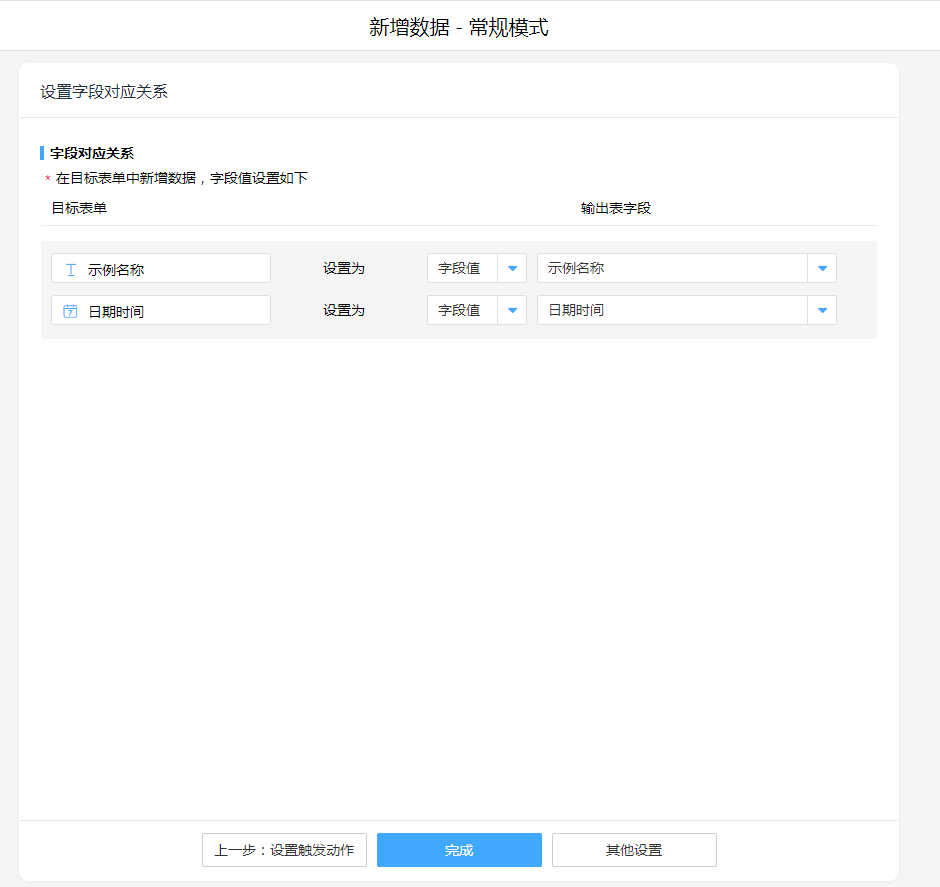Open the 日期时间 output field dropdown arrow

822,310
